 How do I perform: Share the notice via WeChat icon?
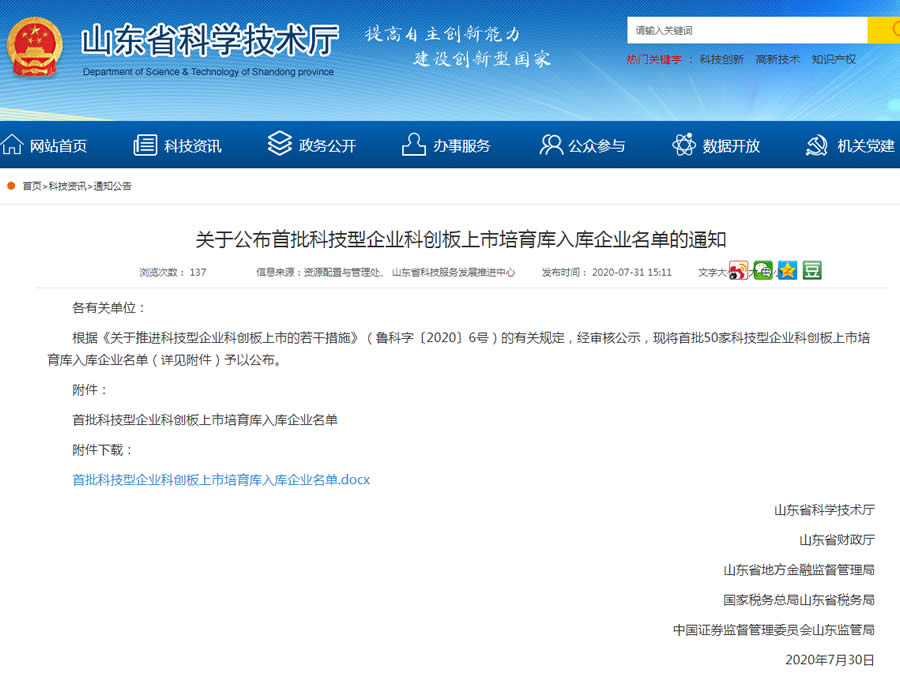(x=763, y=270)
